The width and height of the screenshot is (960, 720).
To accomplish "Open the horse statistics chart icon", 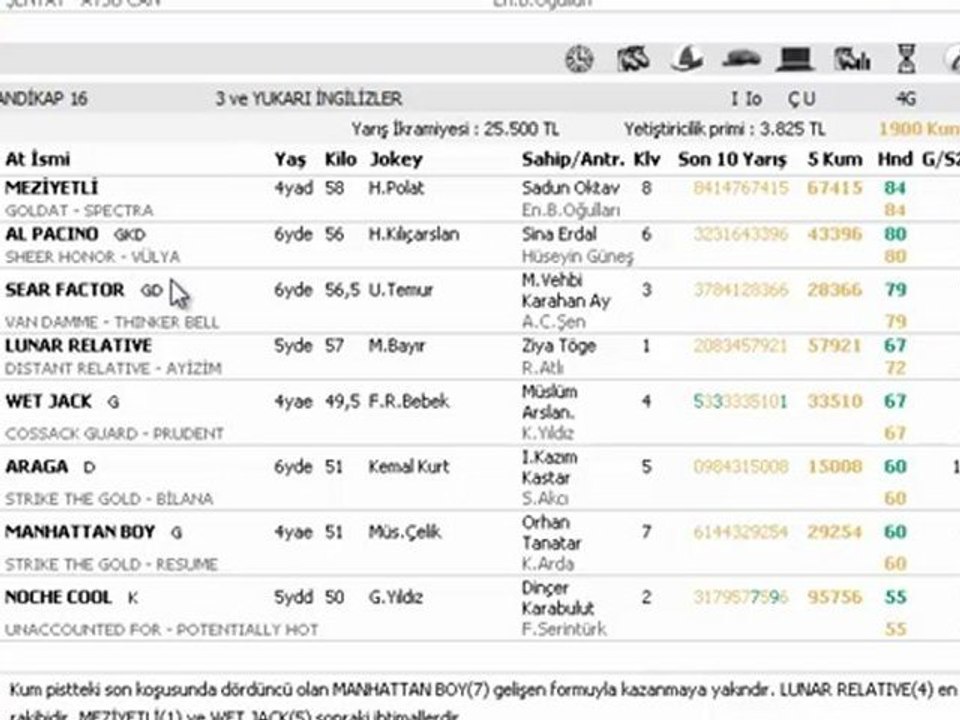I will (852, 59).
